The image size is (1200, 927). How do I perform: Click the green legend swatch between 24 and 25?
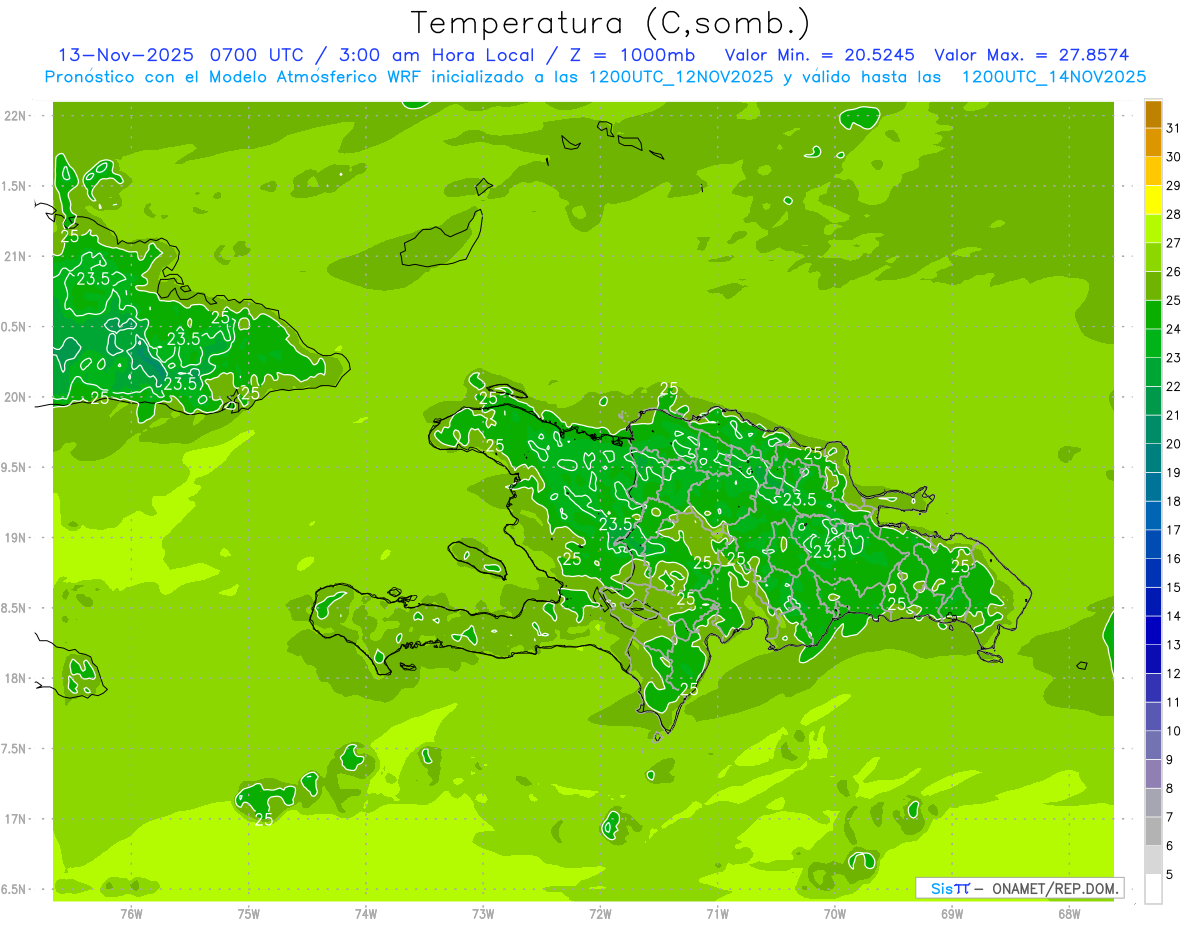(x=1153, y=314)
